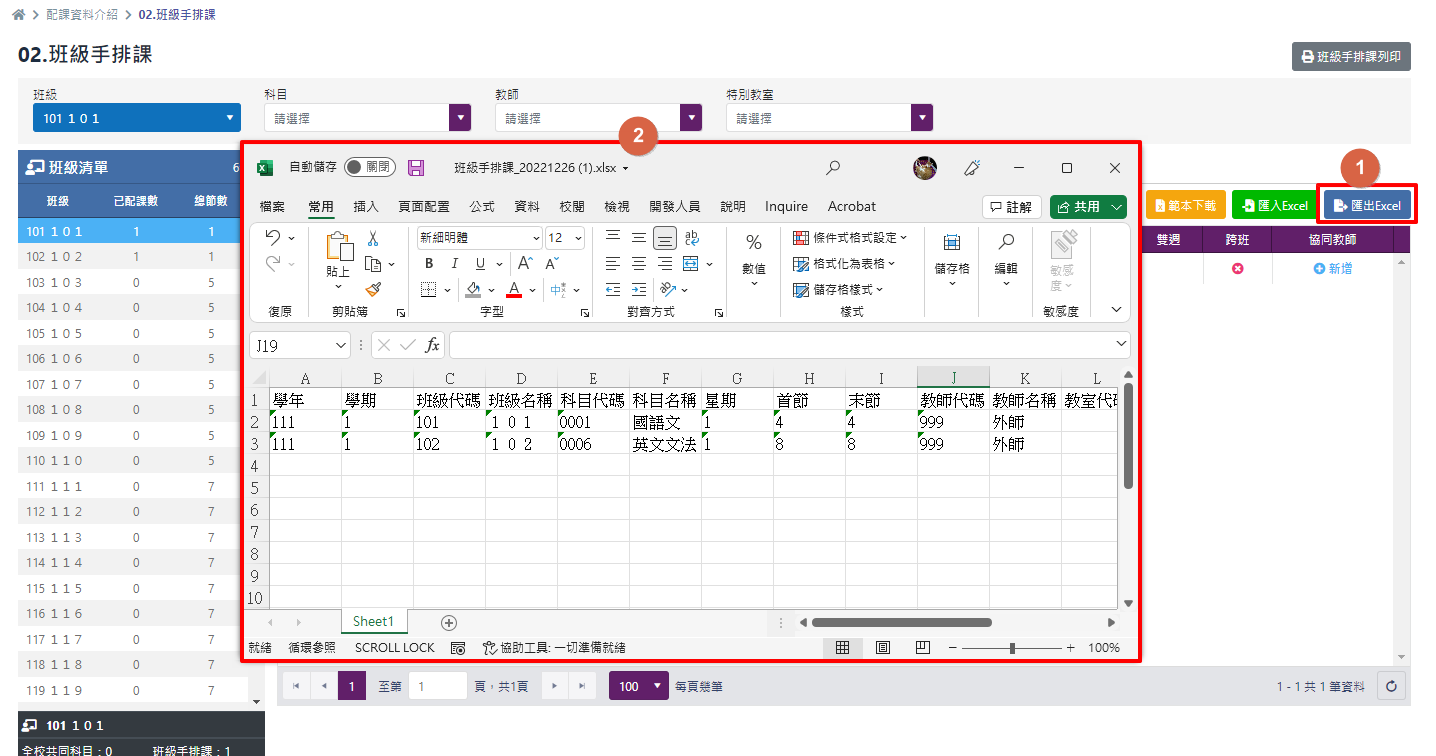Click the Excel zoom slider handle

(1012, 648)
